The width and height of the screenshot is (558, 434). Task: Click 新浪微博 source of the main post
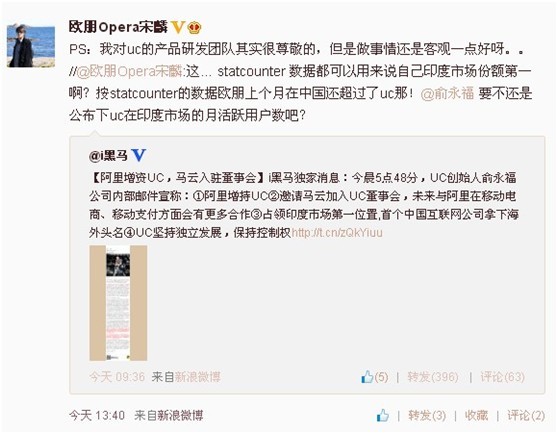pyautogui.click(x=180, y=415)
